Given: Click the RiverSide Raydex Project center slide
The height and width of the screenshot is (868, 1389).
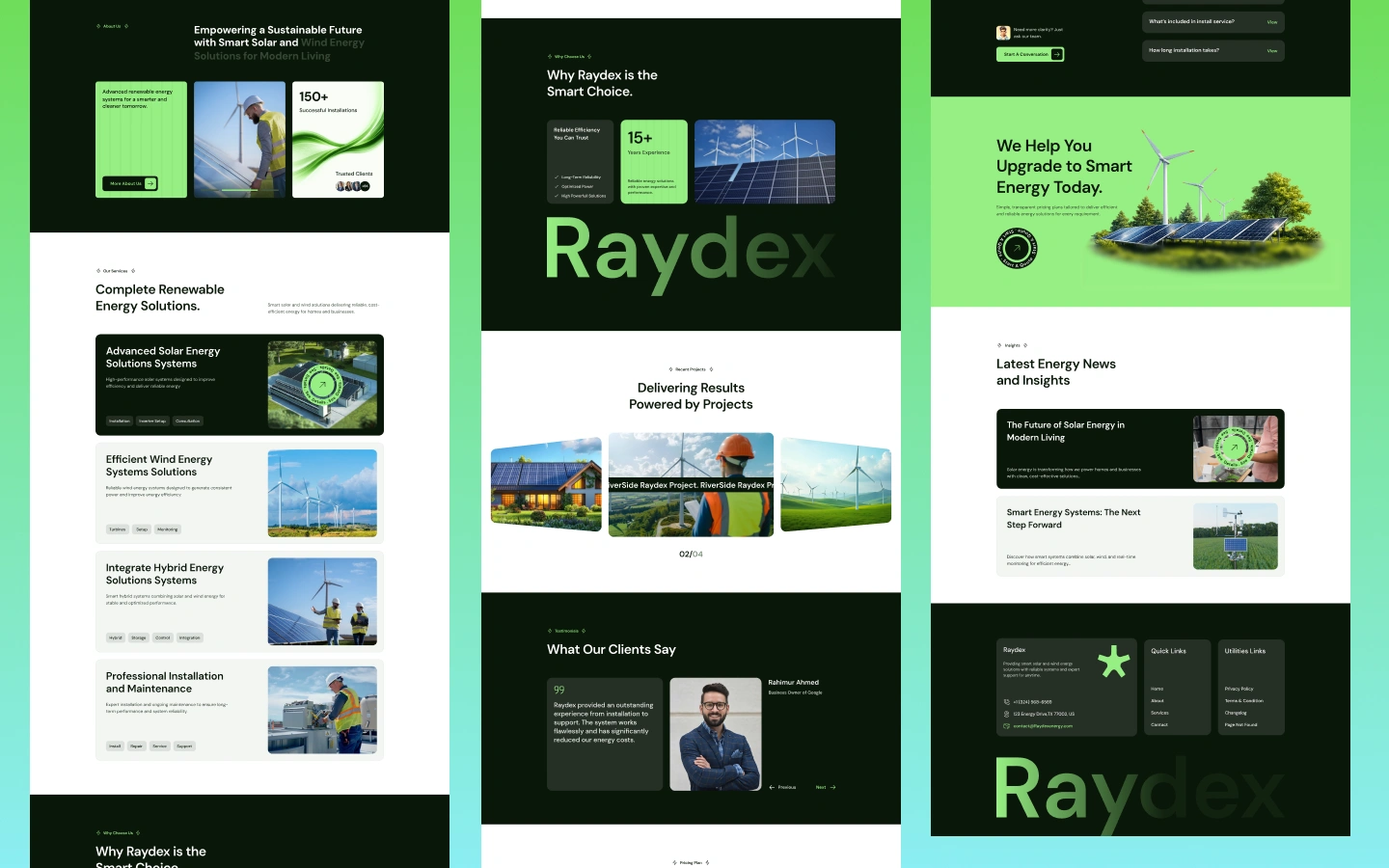Looking at the screenshot, I should (691, 485).
